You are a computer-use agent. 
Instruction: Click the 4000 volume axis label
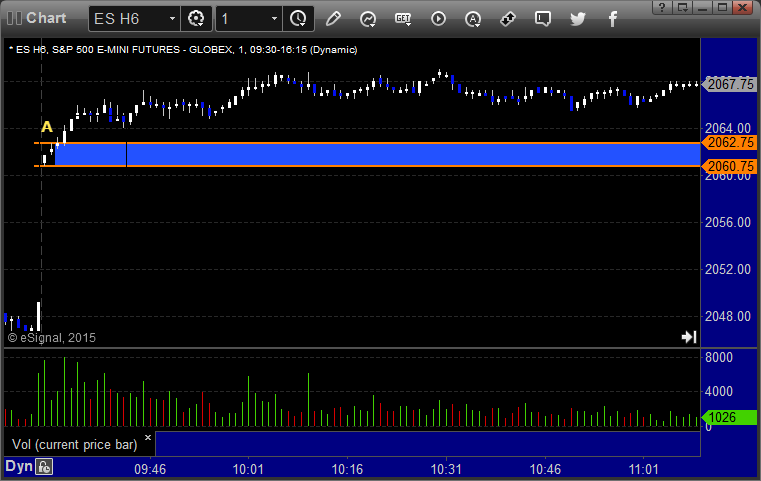click(719, 391)
